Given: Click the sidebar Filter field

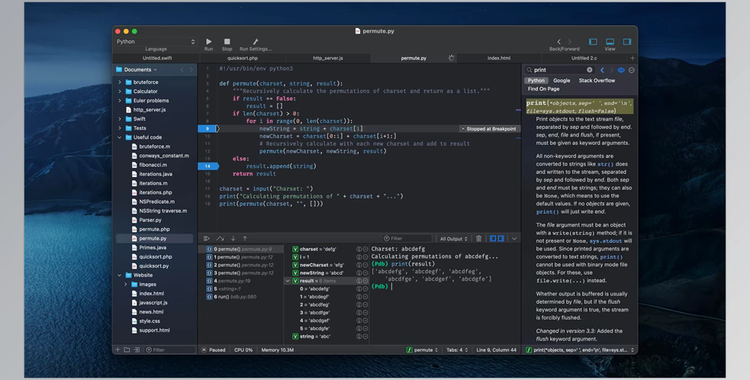Looking at the screenshot, I should tap(169, 350).
